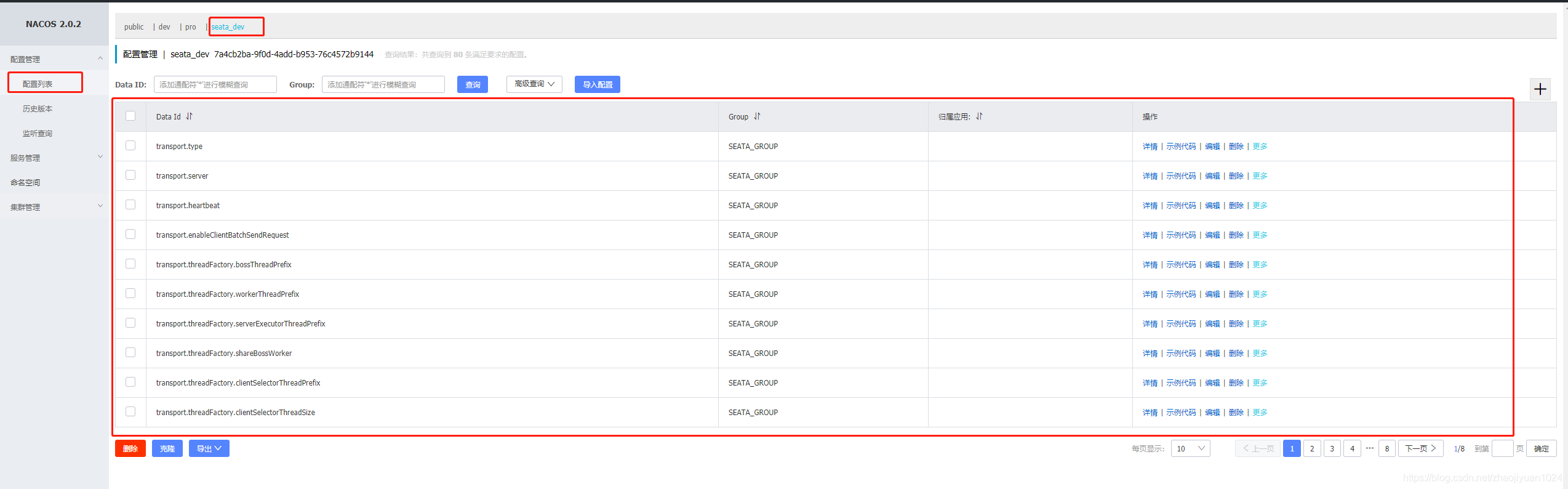Viewport: 1568px width, 489px height.
Task: Open the page size dropdown showing 10
Action: point(1190,448)
